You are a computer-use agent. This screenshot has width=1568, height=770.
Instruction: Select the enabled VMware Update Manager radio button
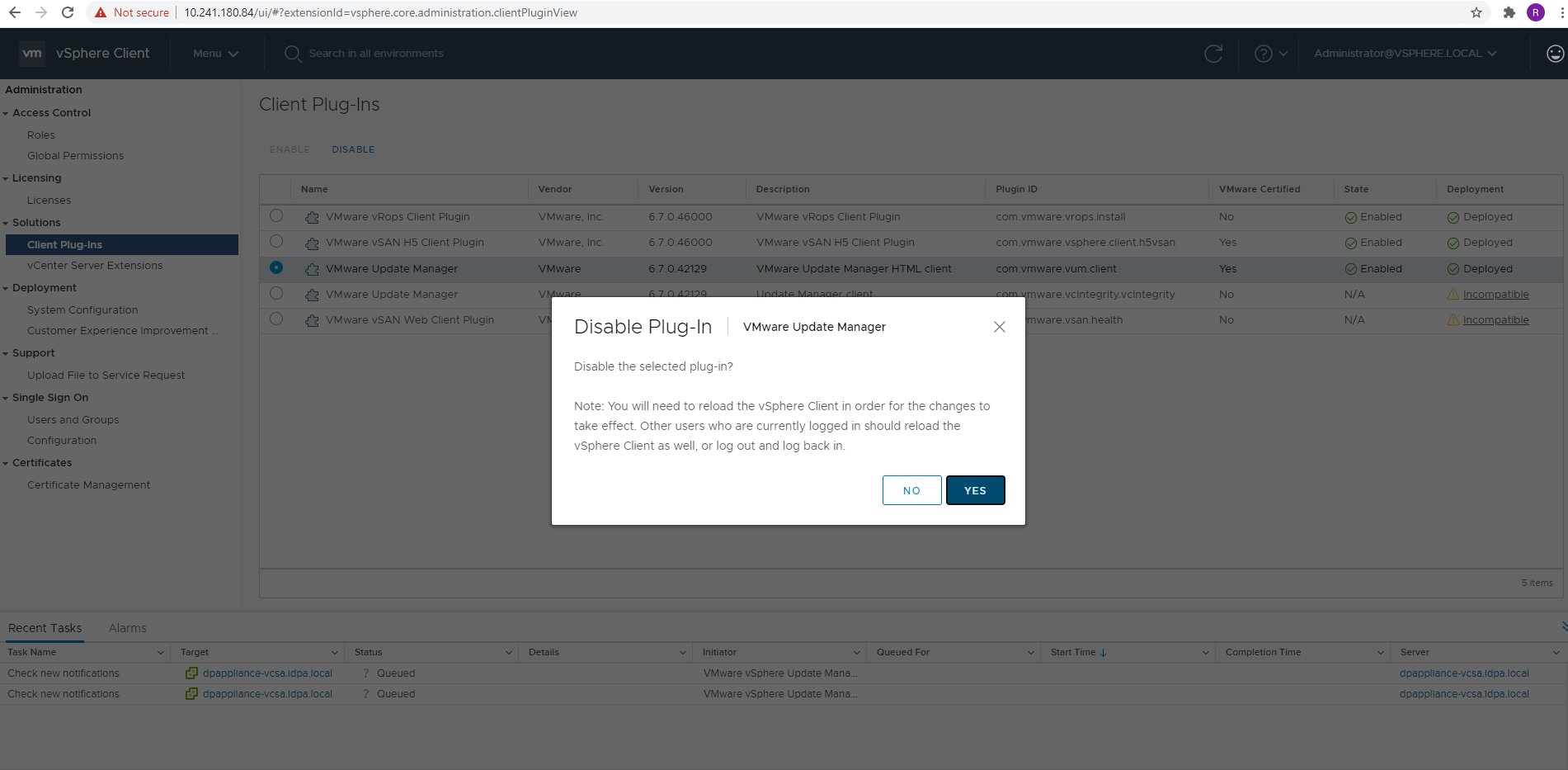tap(276, 267)
